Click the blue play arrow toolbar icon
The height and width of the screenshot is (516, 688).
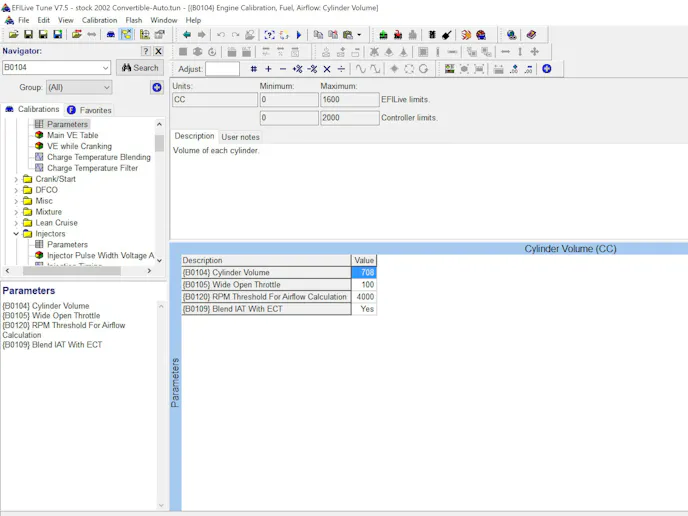[299, 35]
